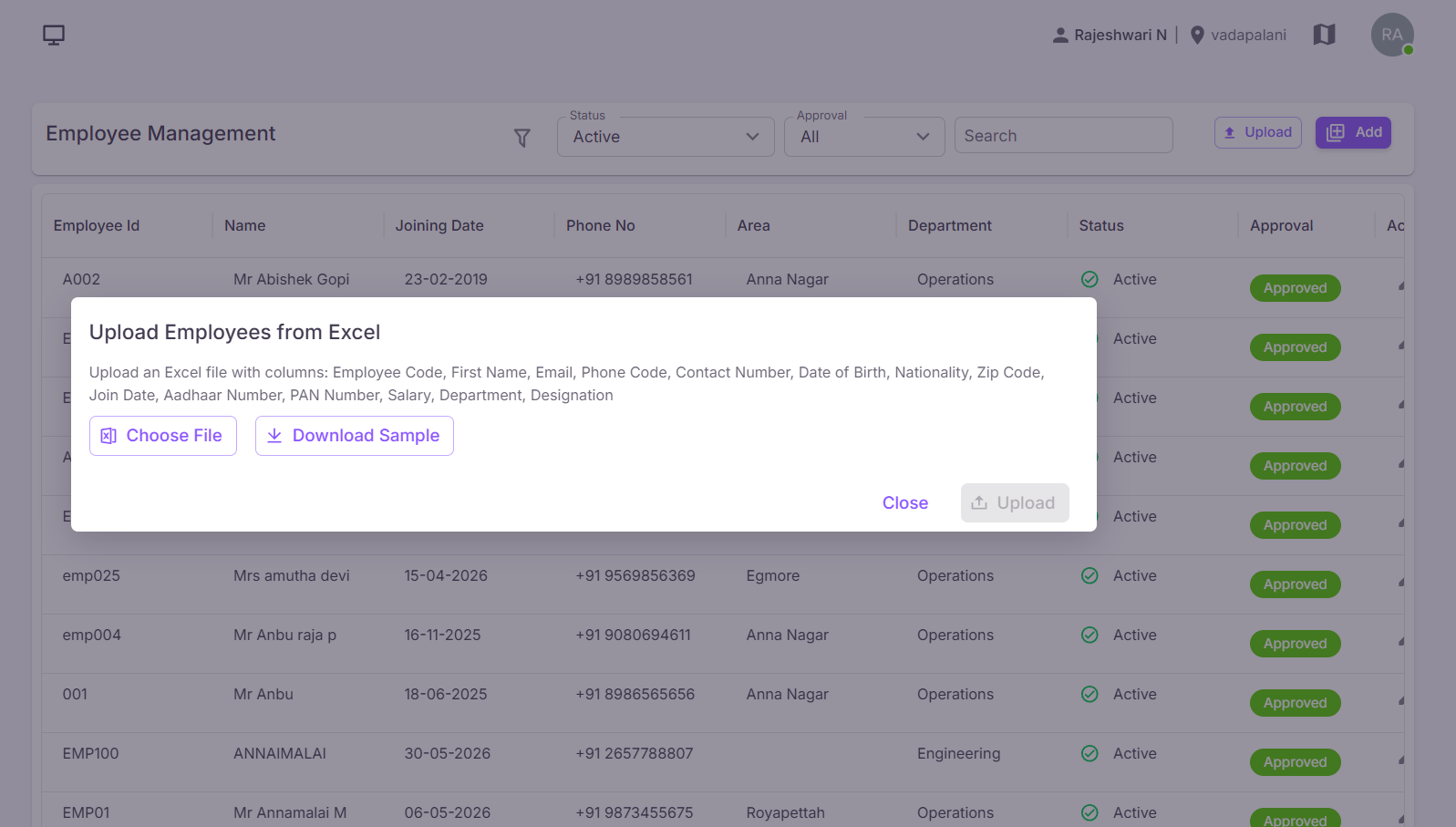Click the Close button in dialog

905,503
